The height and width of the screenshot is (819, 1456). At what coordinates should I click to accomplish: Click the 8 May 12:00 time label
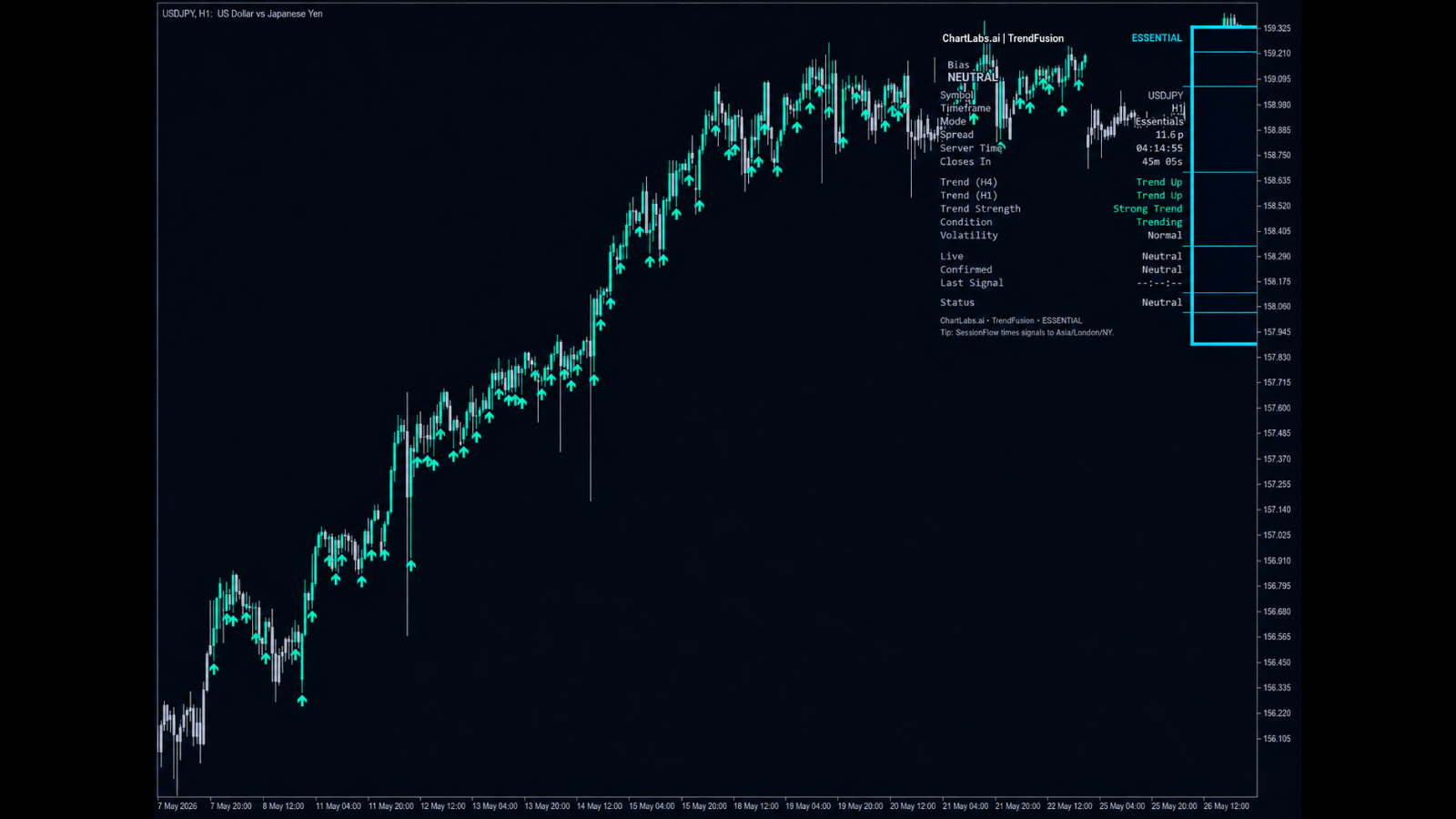(x=284, y=806)
